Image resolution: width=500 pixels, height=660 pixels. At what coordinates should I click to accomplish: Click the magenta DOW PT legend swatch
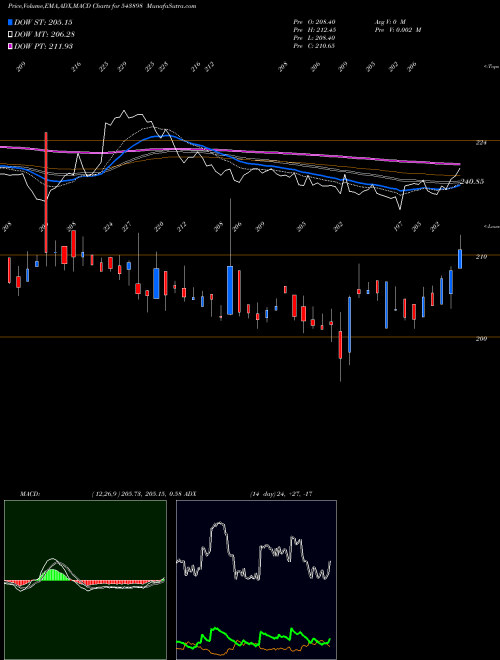(11, 46)
